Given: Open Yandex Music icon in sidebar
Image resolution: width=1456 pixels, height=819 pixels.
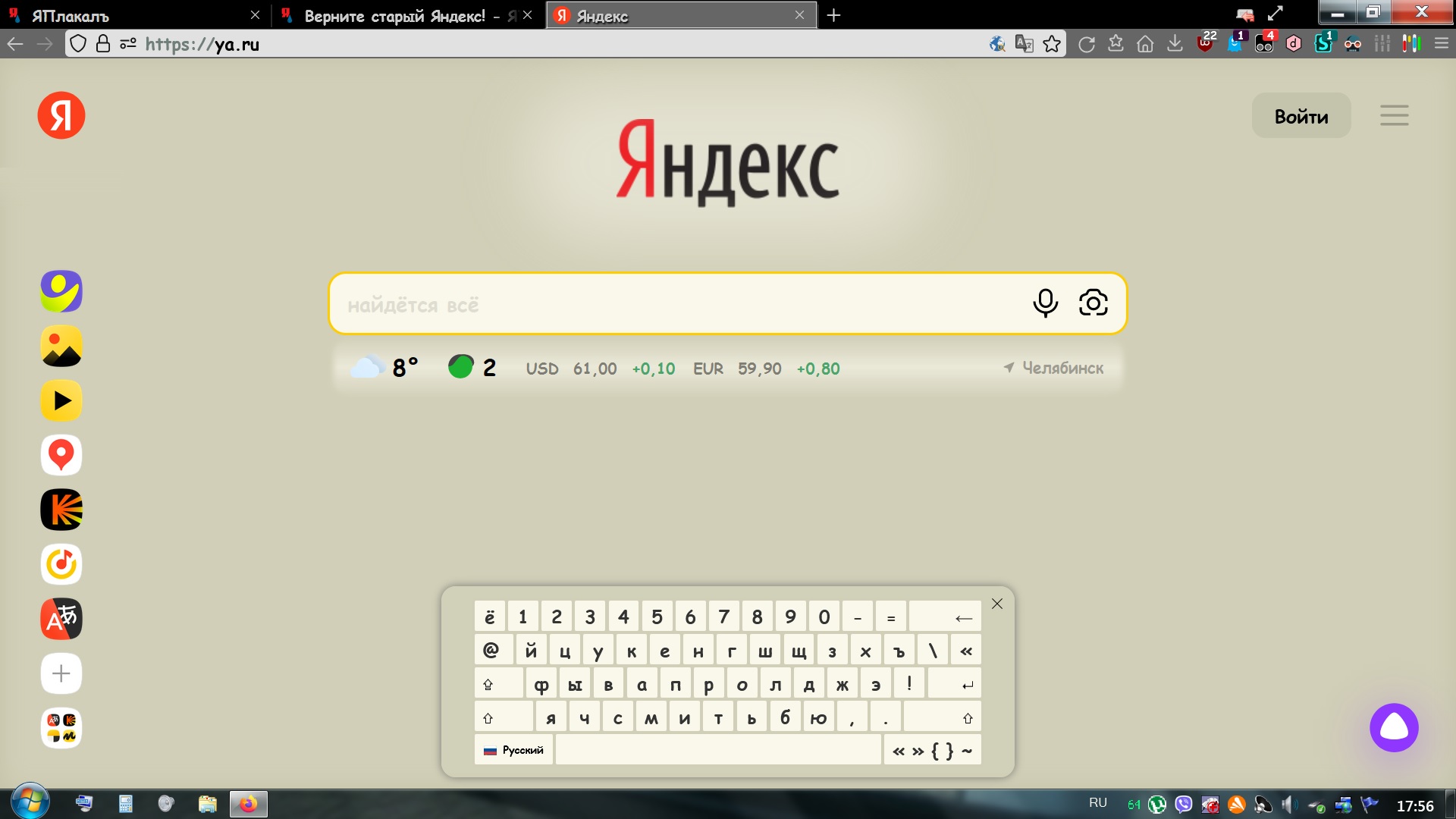Looking at the screenshot, I should [61, 564].
